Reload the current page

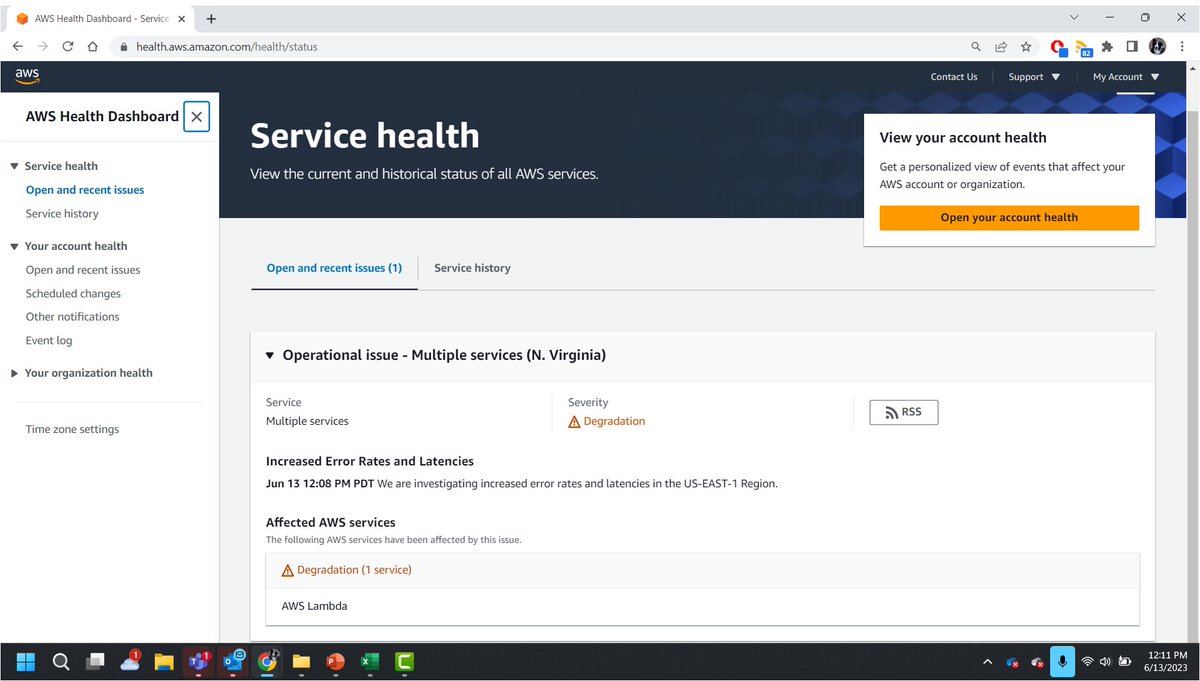[68, 46]
